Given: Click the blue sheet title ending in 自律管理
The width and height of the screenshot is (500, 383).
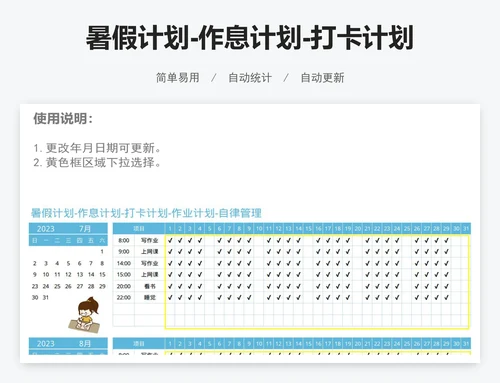Looking at the screenshot, I should 146,213.
